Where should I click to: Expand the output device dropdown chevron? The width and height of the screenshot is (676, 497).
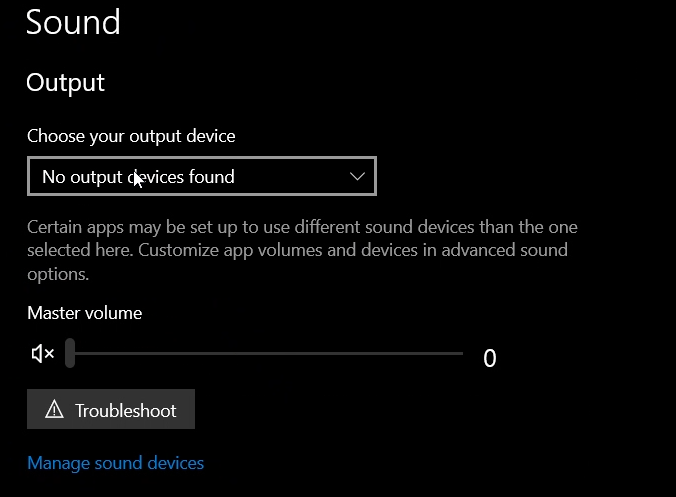pyautogui.click(x=357, y=176)
